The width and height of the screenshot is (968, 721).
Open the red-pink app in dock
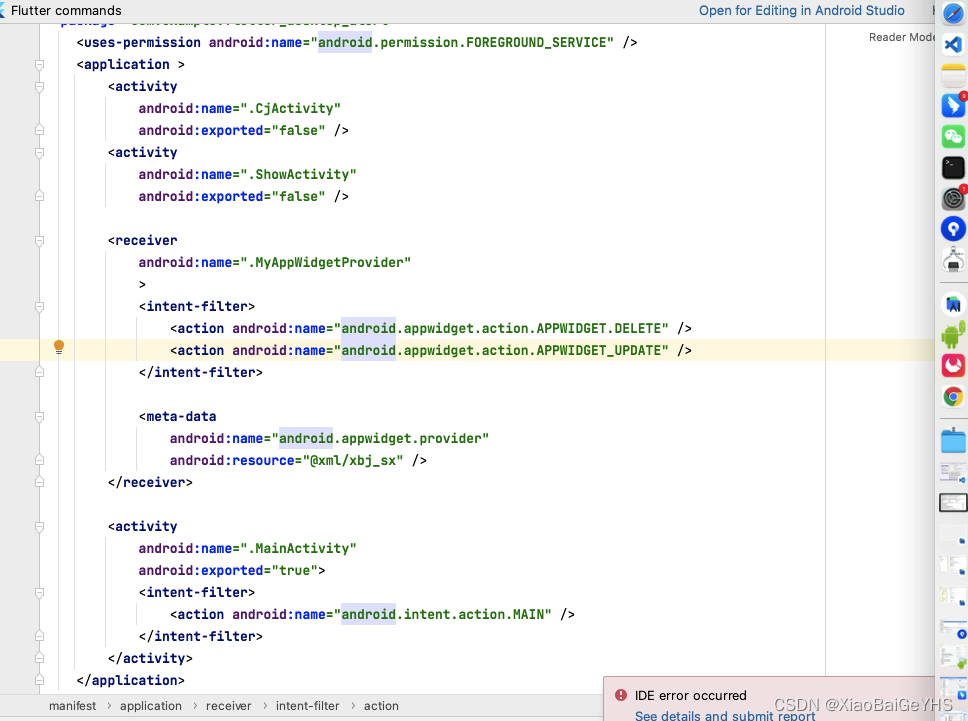pyautogui.click(x=953, y=365)
